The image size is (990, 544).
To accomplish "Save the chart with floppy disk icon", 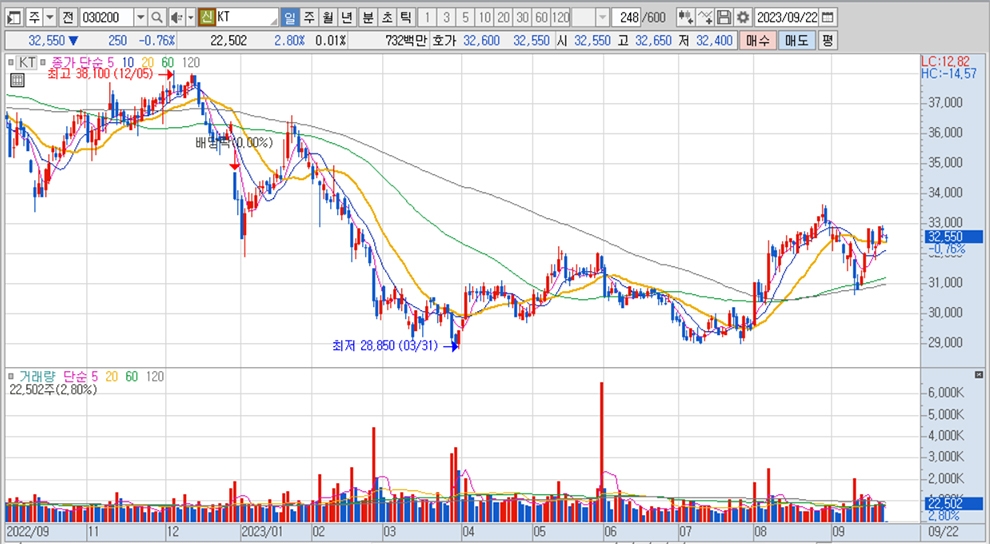I will click(725, 17).
